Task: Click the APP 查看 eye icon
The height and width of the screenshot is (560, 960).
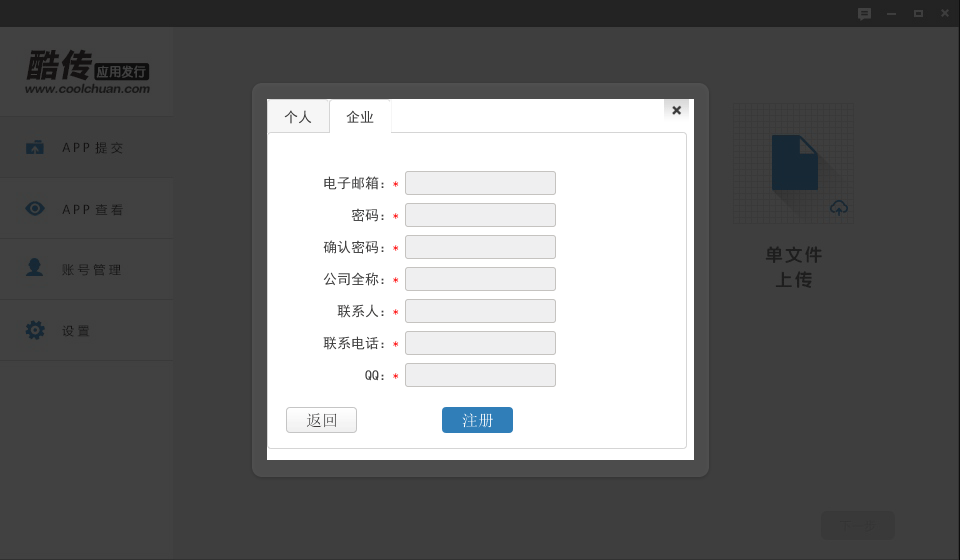Action: click(35, 209)
